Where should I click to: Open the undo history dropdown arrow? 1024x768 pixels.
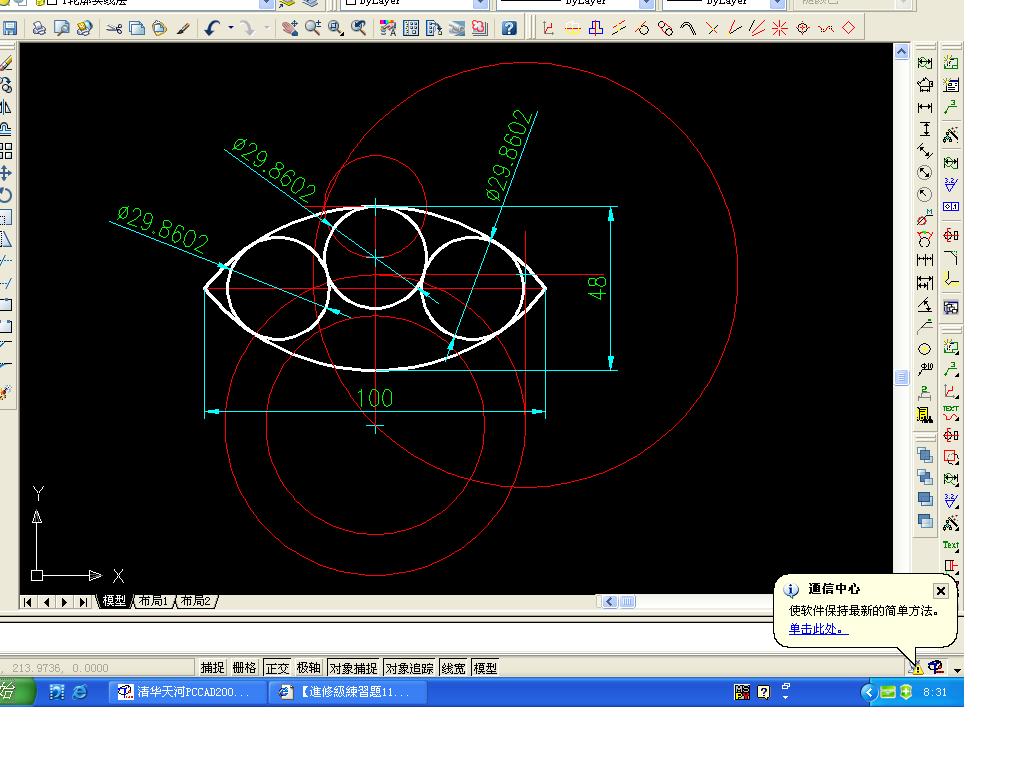point(231,28)
